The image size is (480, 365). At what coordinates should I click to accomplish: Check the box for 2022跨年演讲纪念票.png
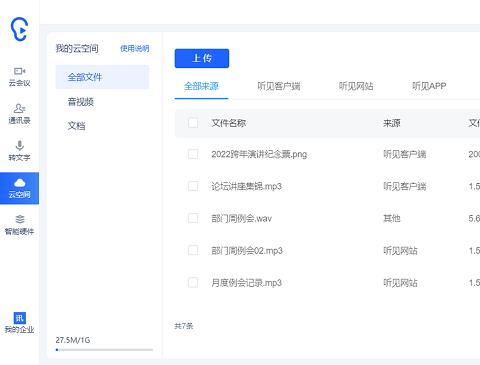click(x=193, y=154)
